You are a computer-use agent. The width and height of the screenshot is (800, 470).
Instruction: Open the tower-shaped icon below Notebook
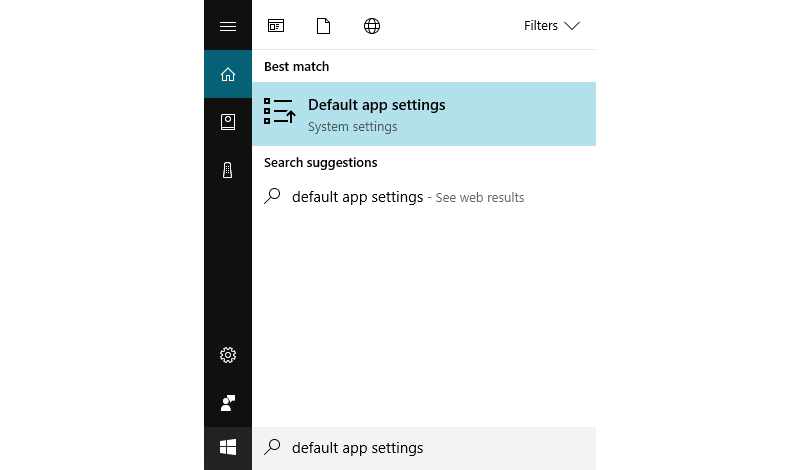pyautogui.click(x=228, y=170)
